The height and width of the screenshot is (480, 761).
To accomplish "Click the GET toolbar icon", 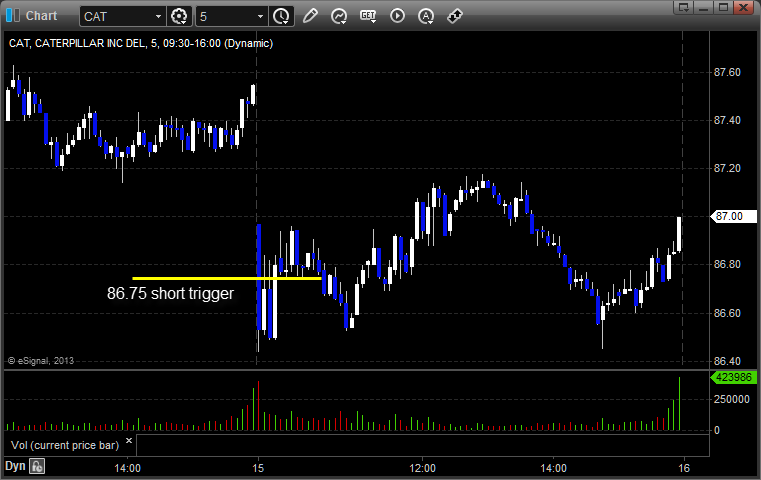I will (368, 16).
